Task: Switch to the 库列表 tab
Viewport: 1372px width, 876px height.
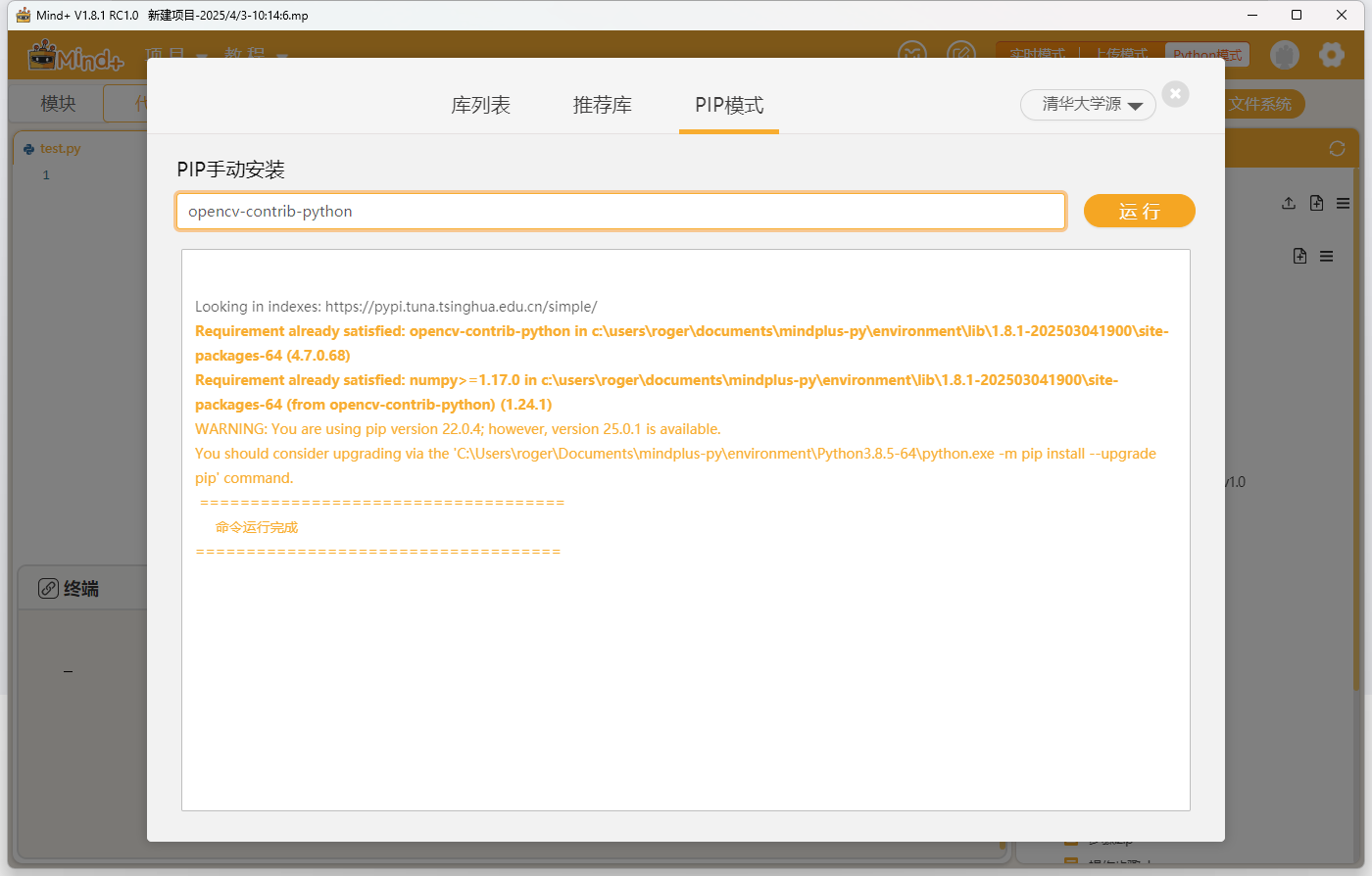Action: click(x=480, y=105)
